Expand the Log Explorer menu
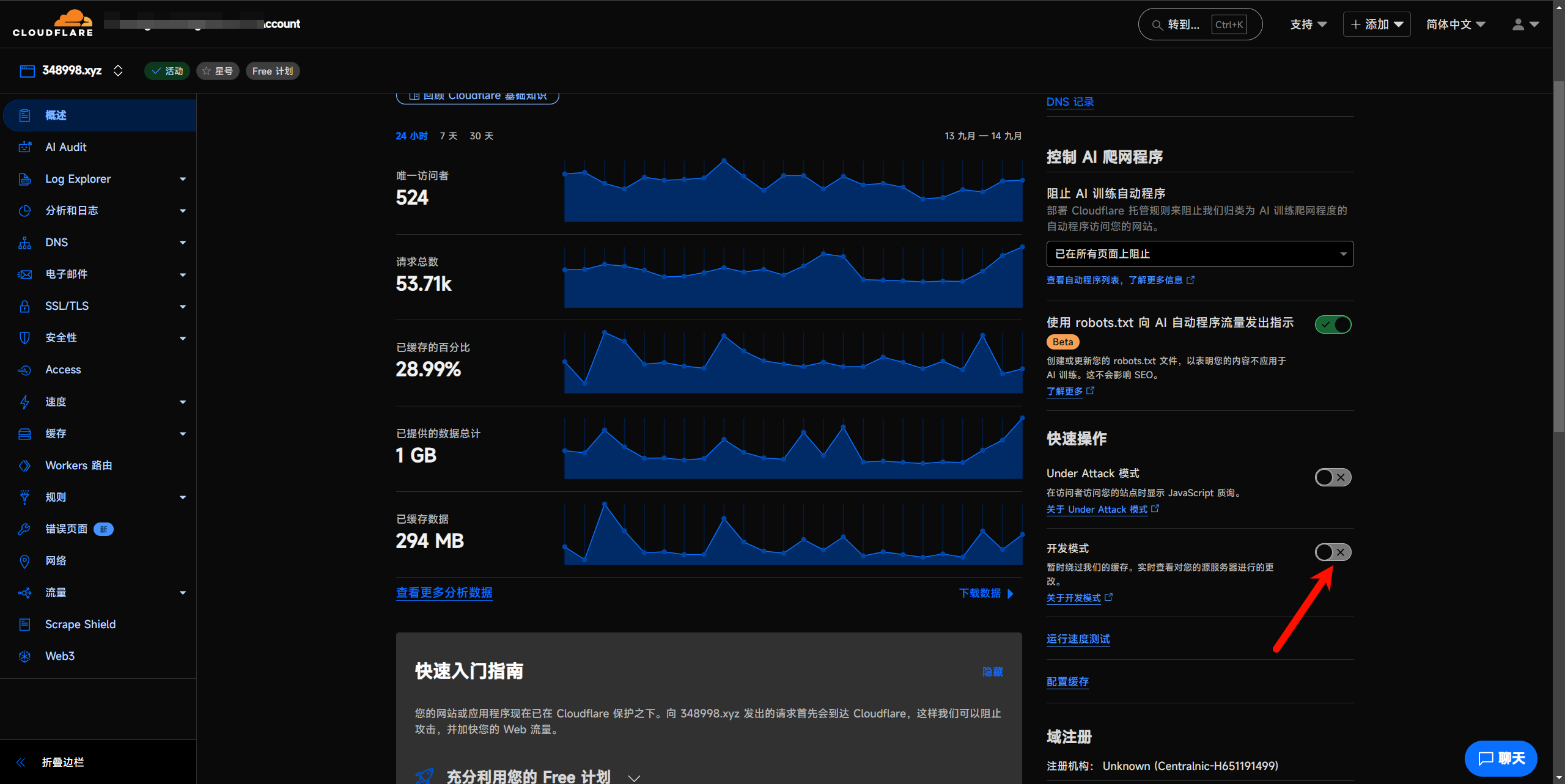The width and height of the screenshot is (1565, 784). pyautogui.click(x=182, y=179)
